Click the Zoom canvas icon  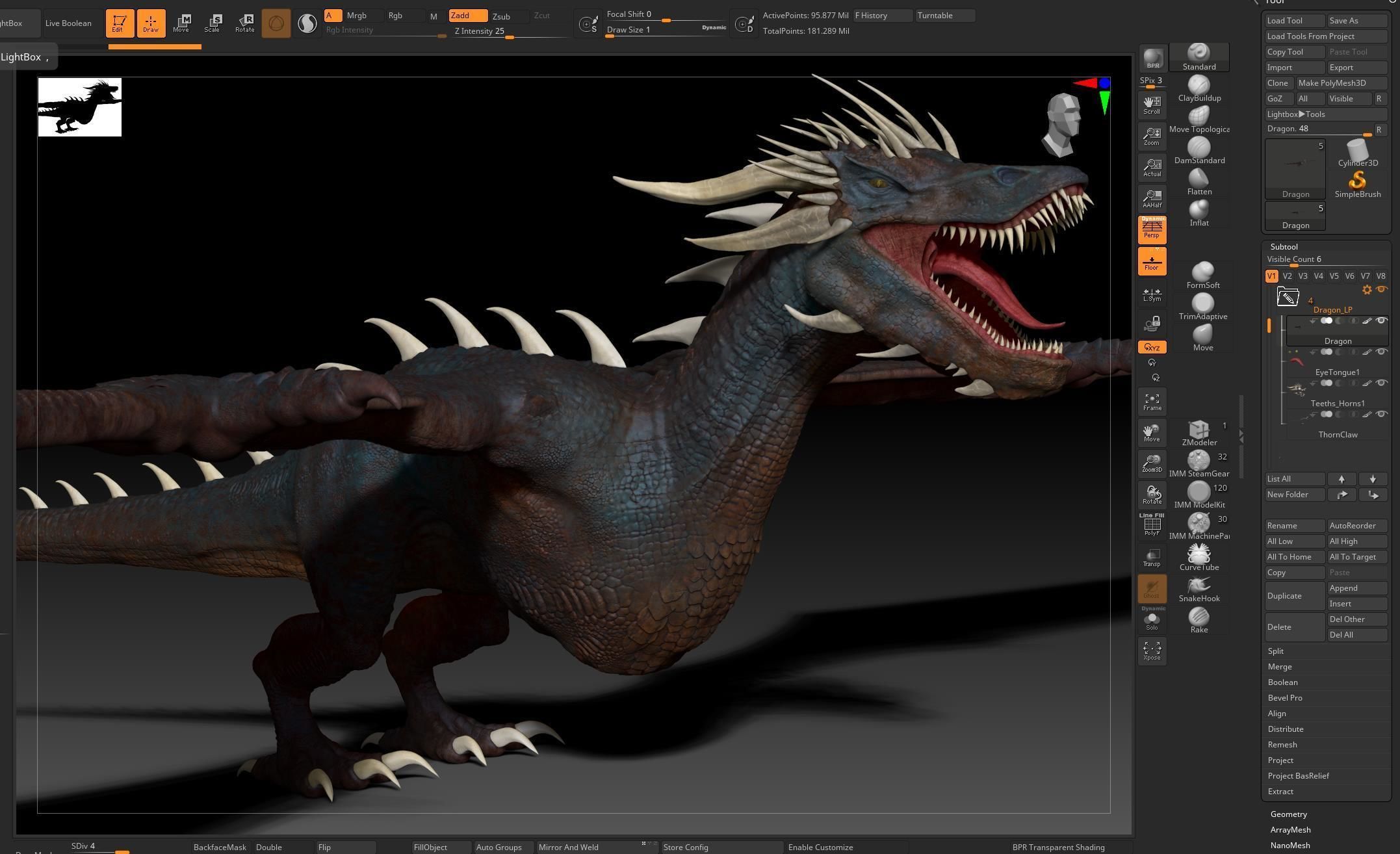(x=1152, y=136)
